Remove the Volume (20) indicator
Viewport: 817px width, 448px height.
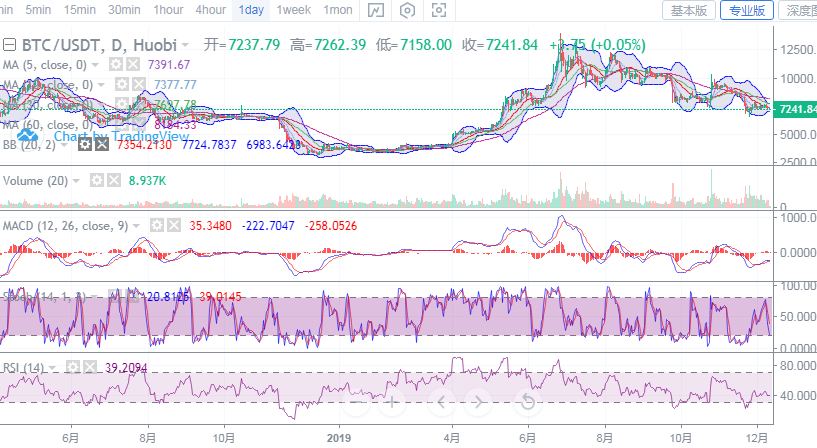(114, 181)
